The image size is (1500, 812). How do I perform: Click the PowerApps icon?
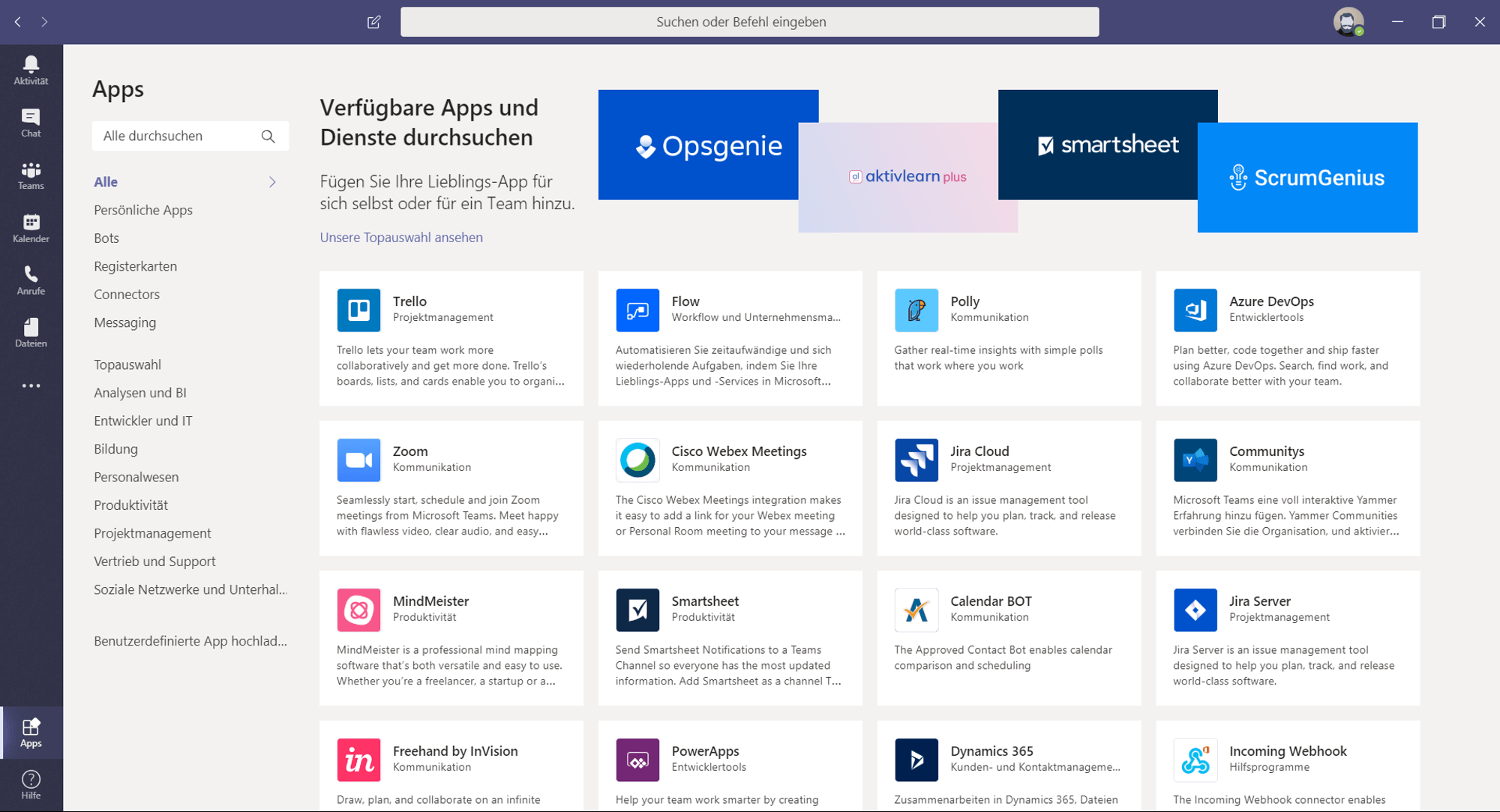pos(637,760)
